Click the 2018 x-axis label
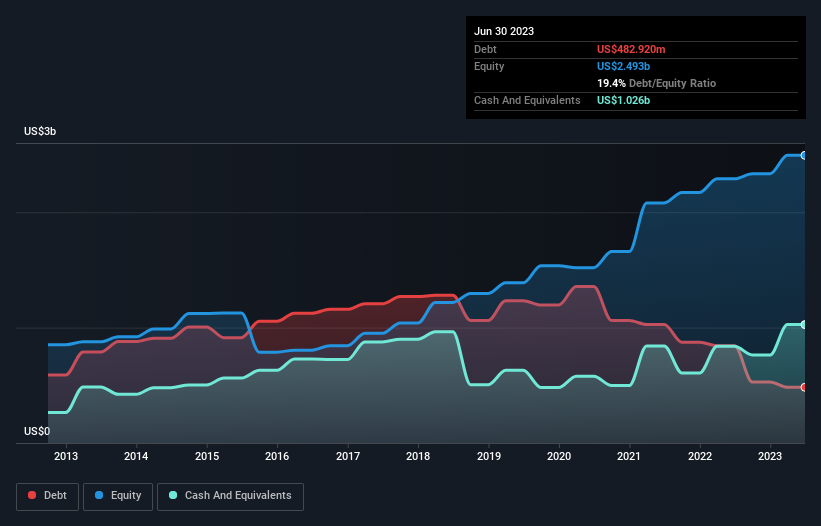This screenshot has height=526, width=821. pyautogui.click(x=418, y=456)
